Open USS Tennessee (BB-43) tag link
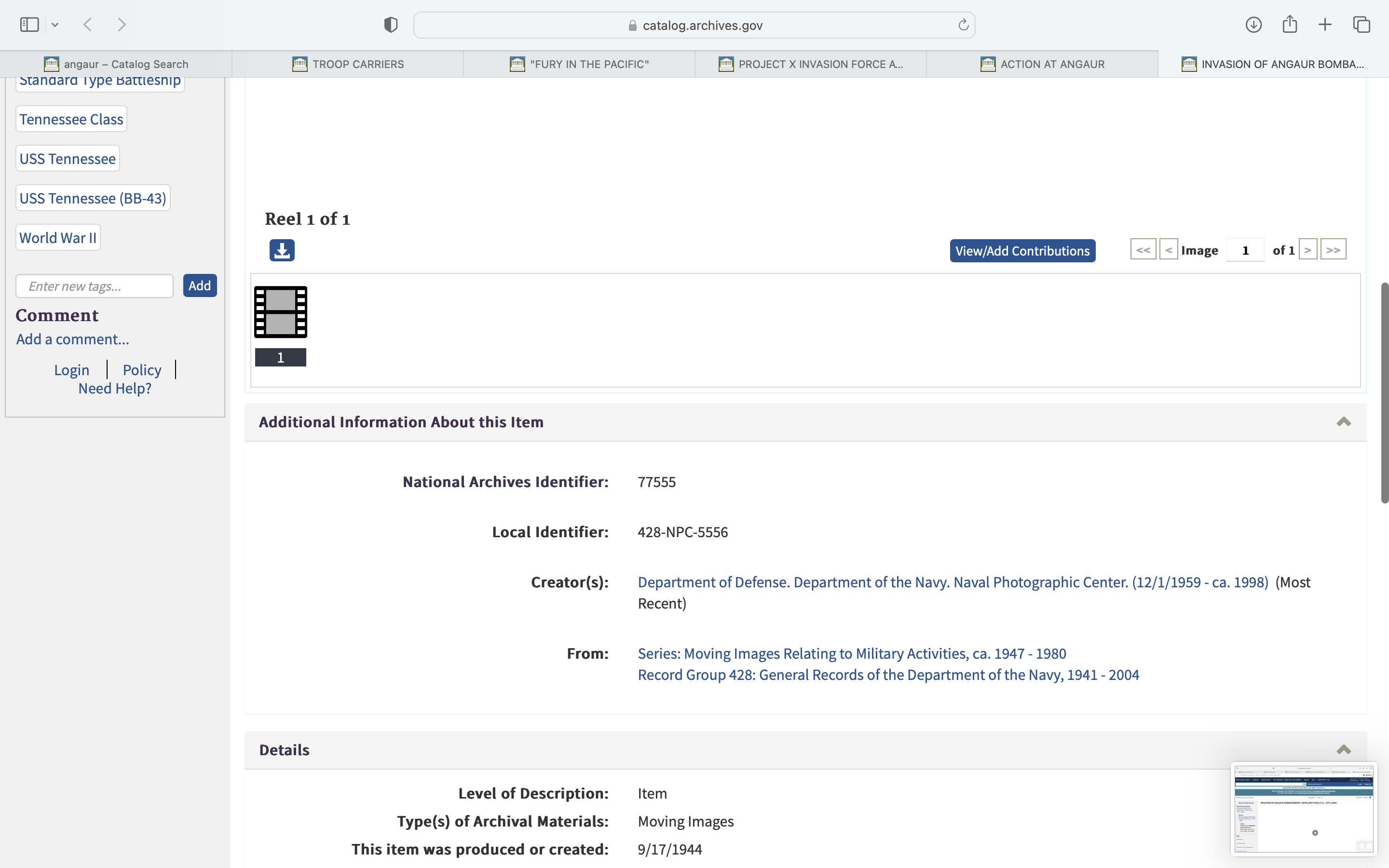1389x868 pixels. pyautogui.click(x=93, y=198)
